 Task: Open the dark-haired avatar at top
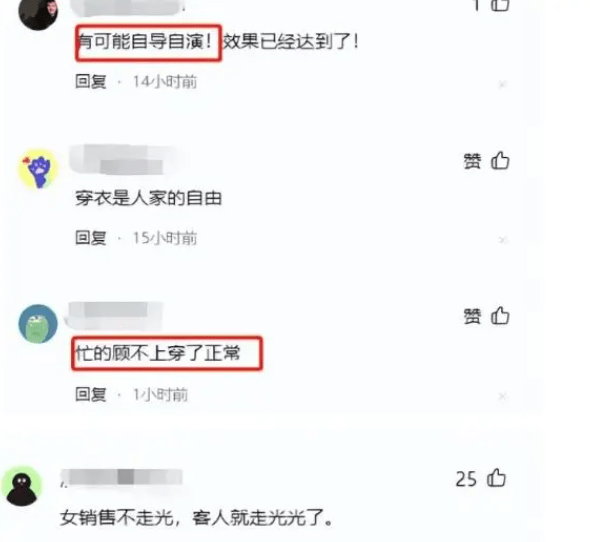tap(38, 11)
